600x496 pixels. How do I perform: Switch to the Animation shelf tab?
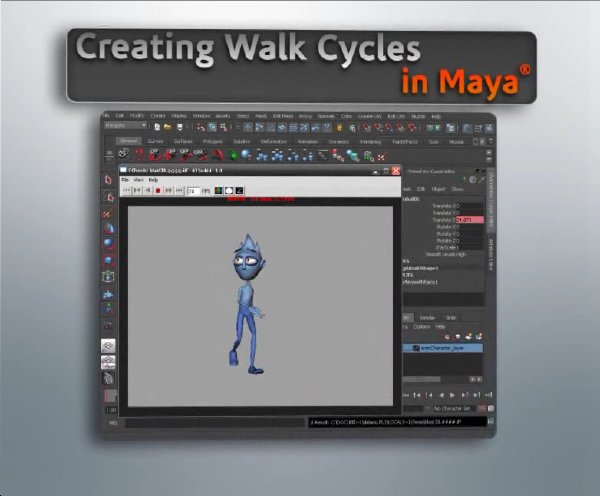click(308, 142)
